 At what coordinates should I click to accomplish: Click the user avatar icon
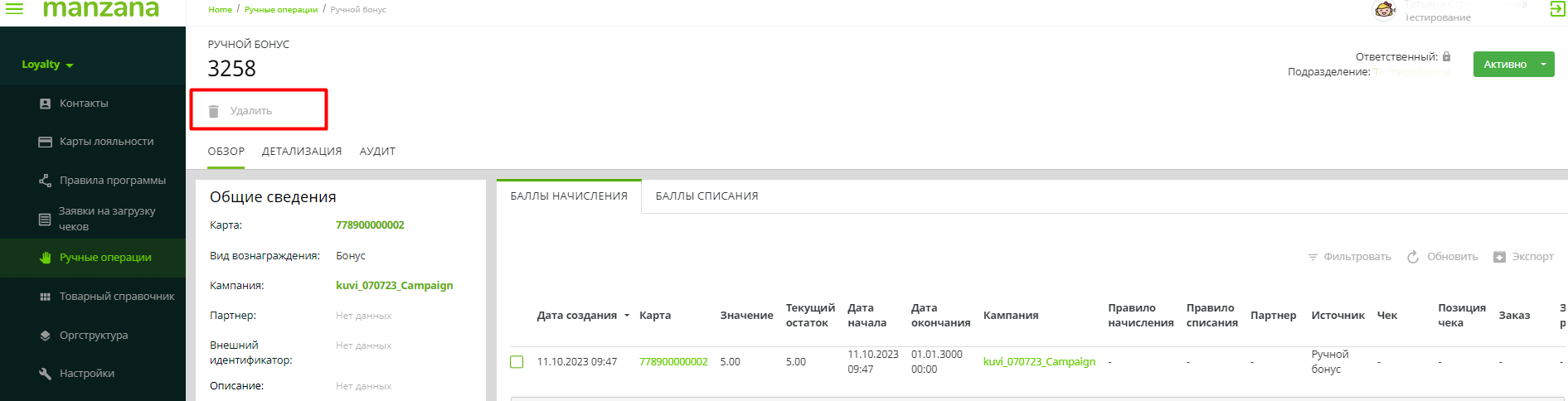pyautogui.click(x=1385, y=10)
